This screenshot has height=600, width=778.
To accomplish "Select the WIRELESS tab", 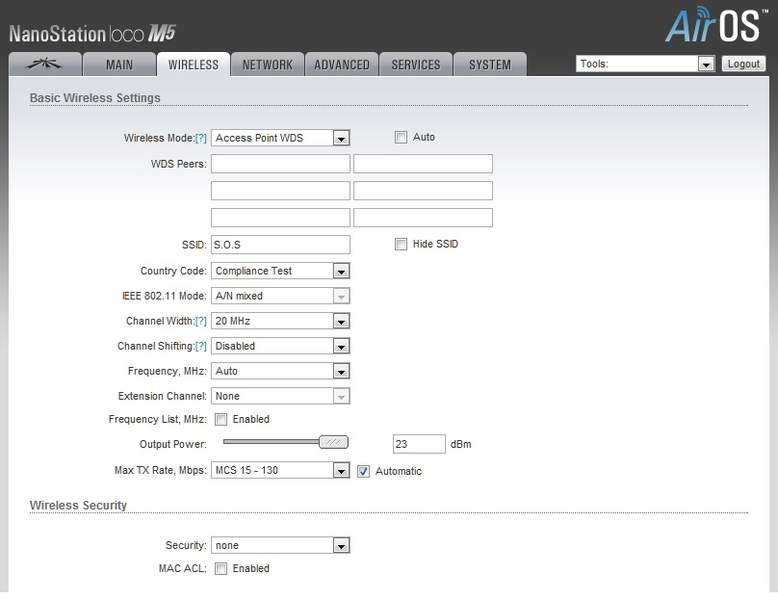I will [x=194, y=65].
